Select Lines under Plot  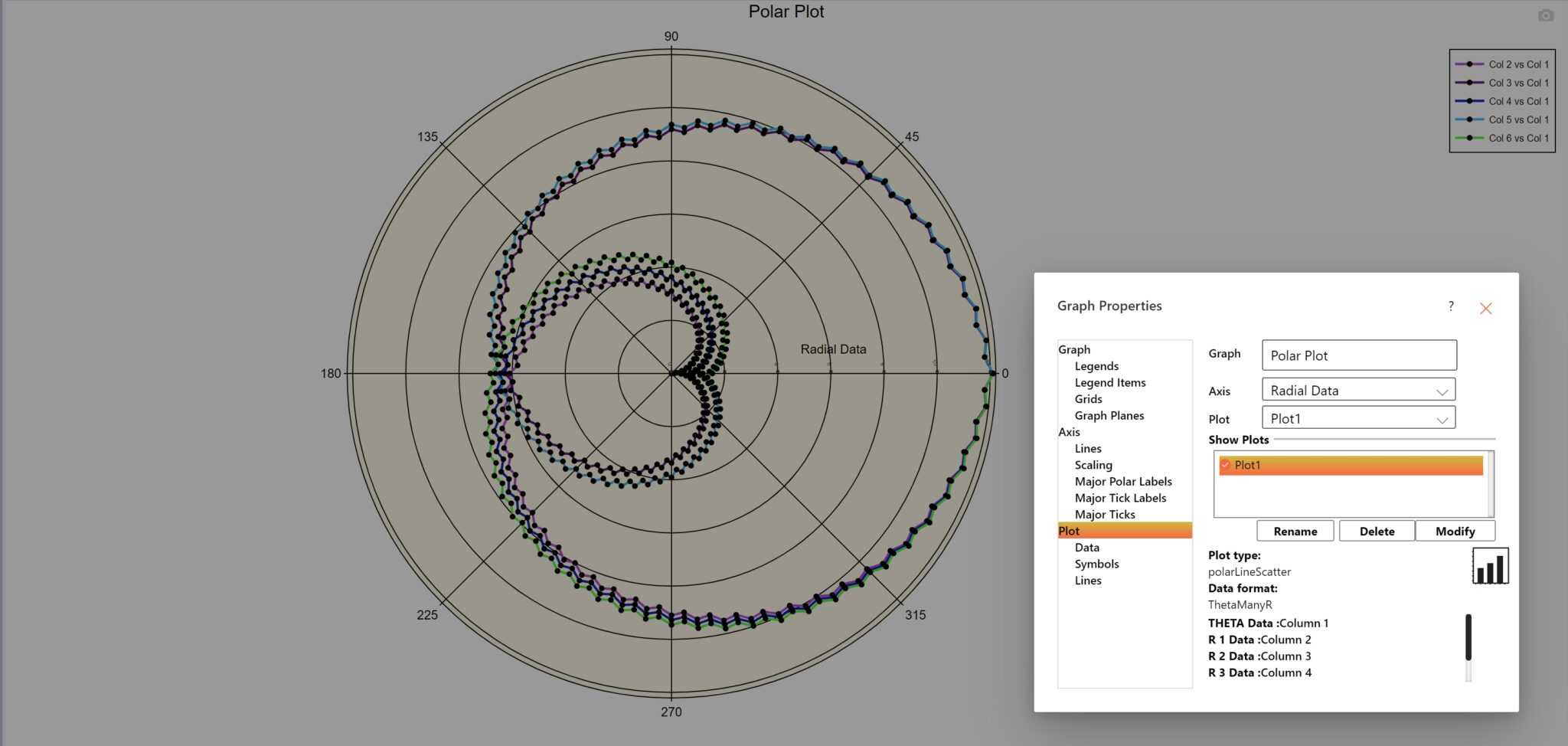pyautogui.click(x=1088, y=581)
